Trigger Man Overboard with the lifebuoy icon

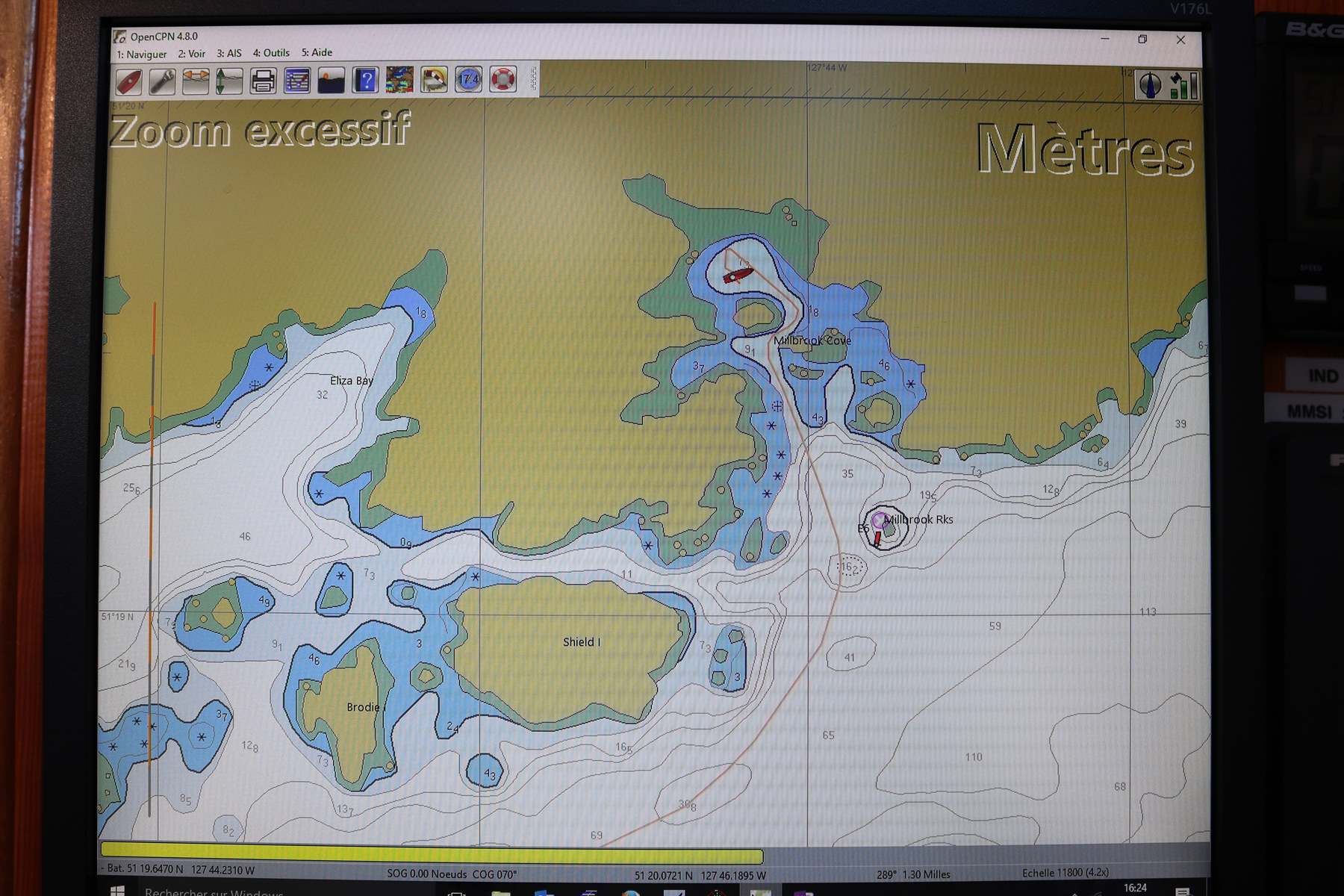click(x=503, y=79)
